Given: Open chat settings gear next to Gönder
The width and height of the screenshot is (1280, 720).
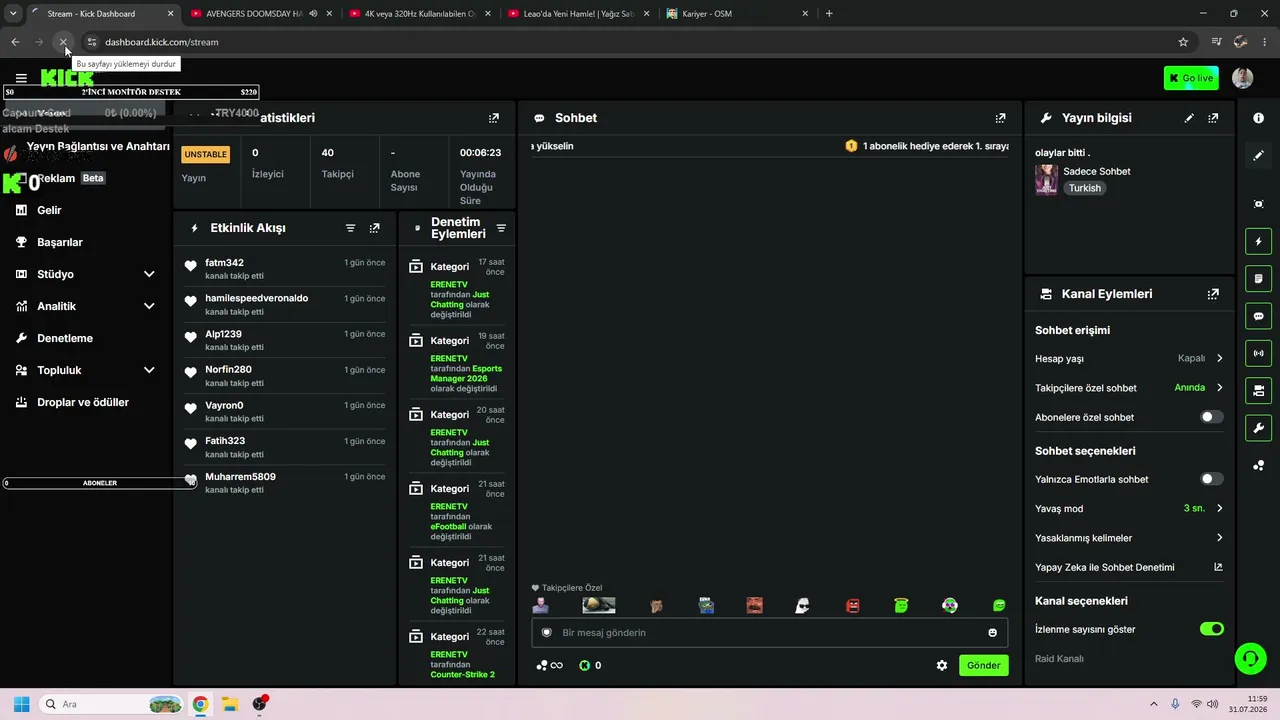Looking at the screenshot, I should tap(942, 665).
